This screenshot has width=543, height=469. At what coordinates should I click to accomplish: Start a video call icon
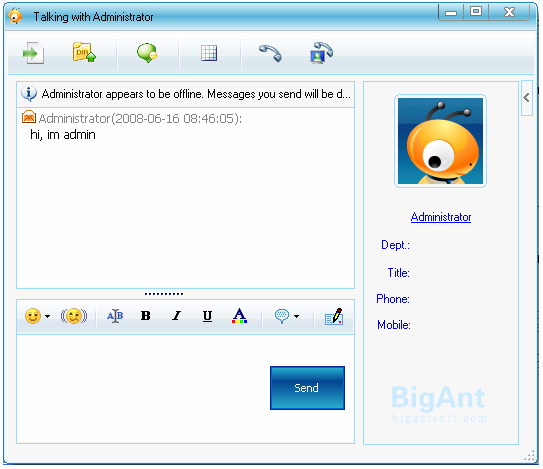321,53
